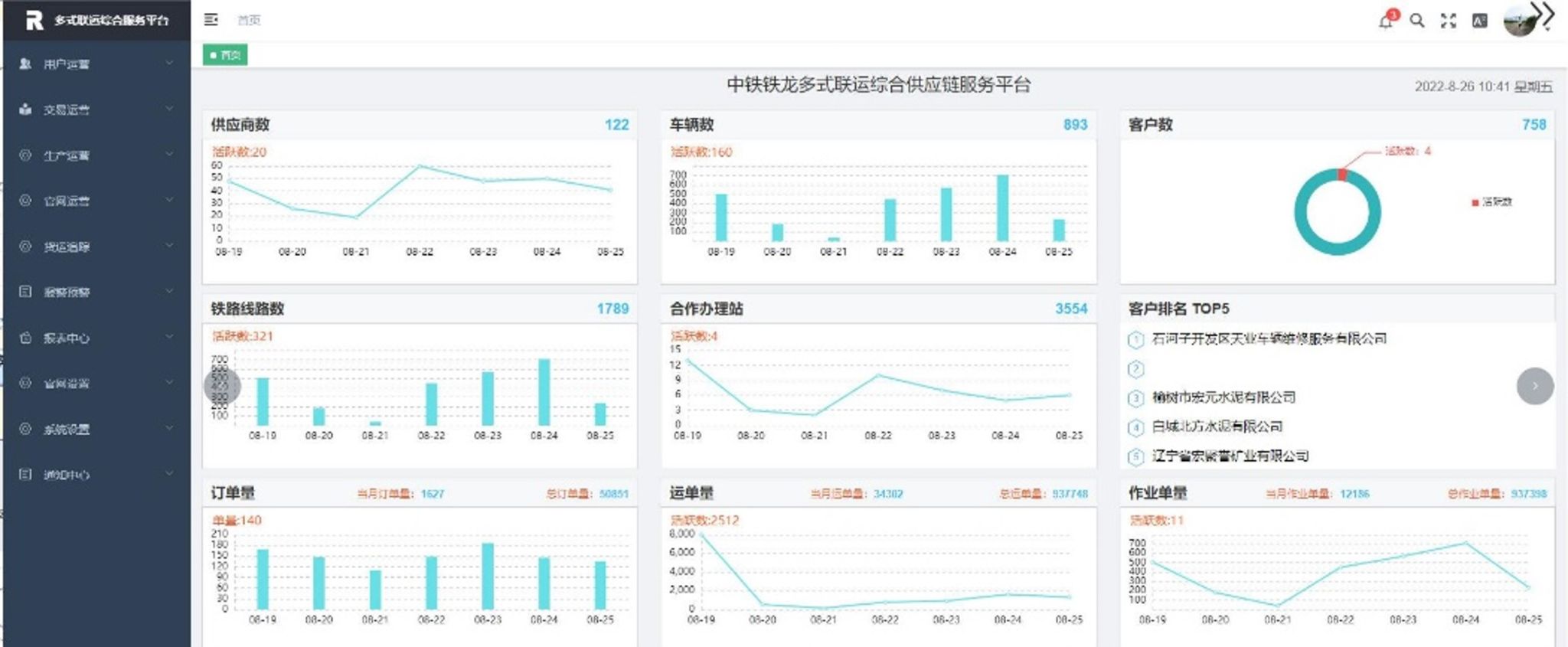Image resolution: width=1568 pixels, height=647 pixels.
Task: Open the user avatar dropdown
Action: click(x=1521, y=21)
